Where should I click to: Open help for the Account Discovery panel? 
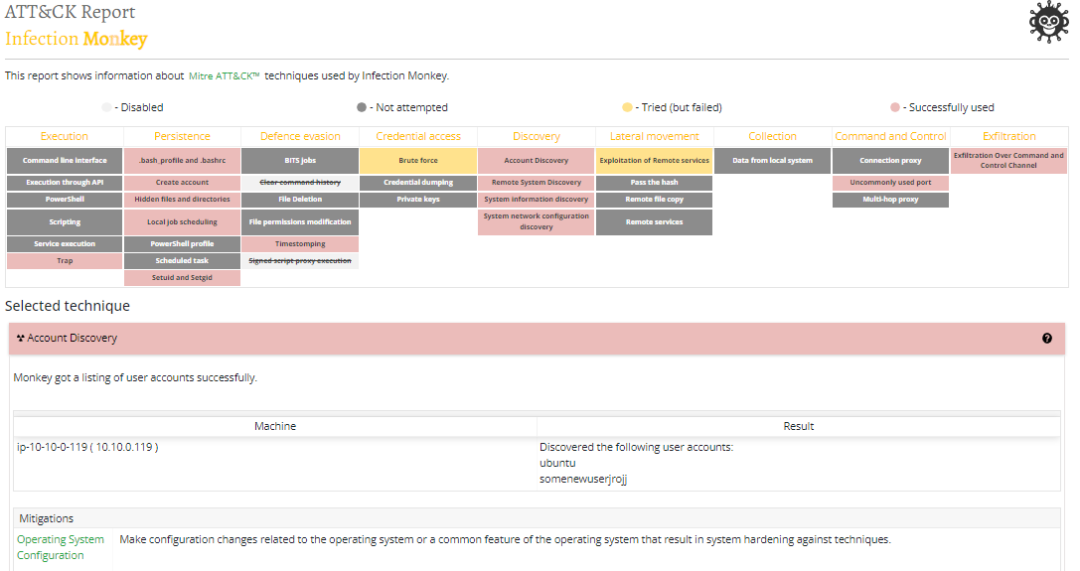1047,338
